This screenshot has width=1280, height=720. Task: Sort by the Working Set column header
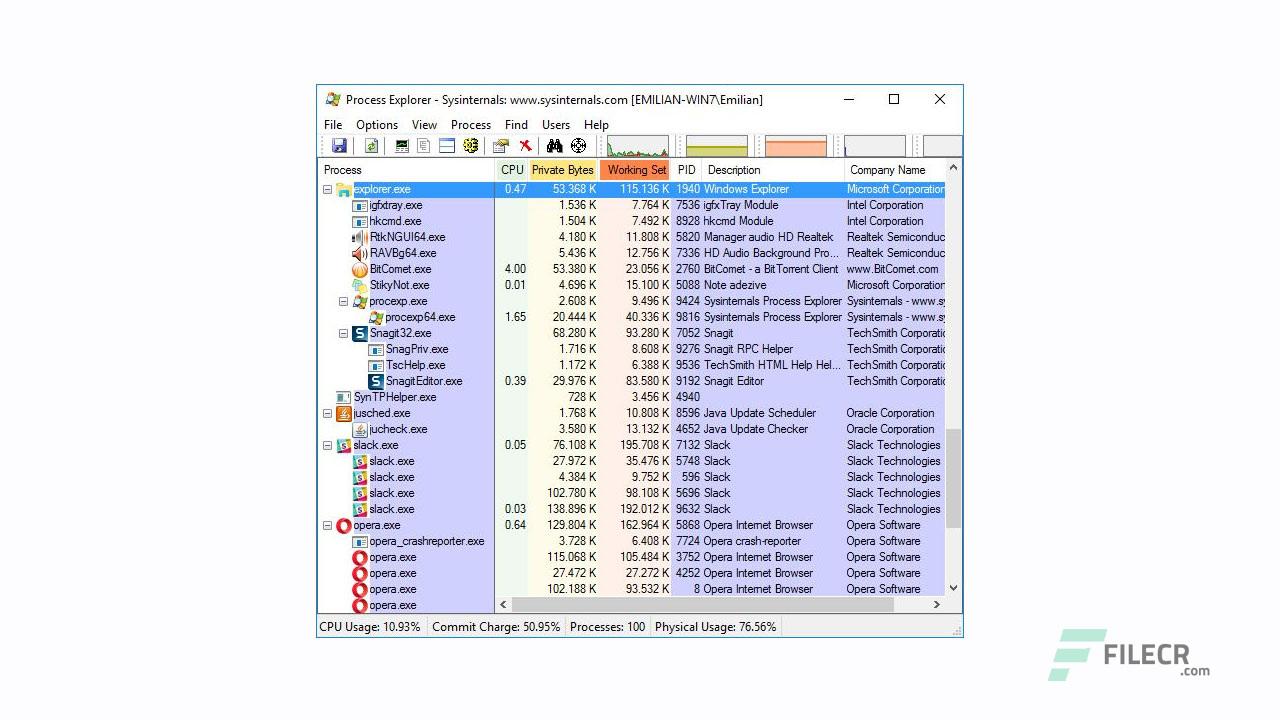click(636, 170)
